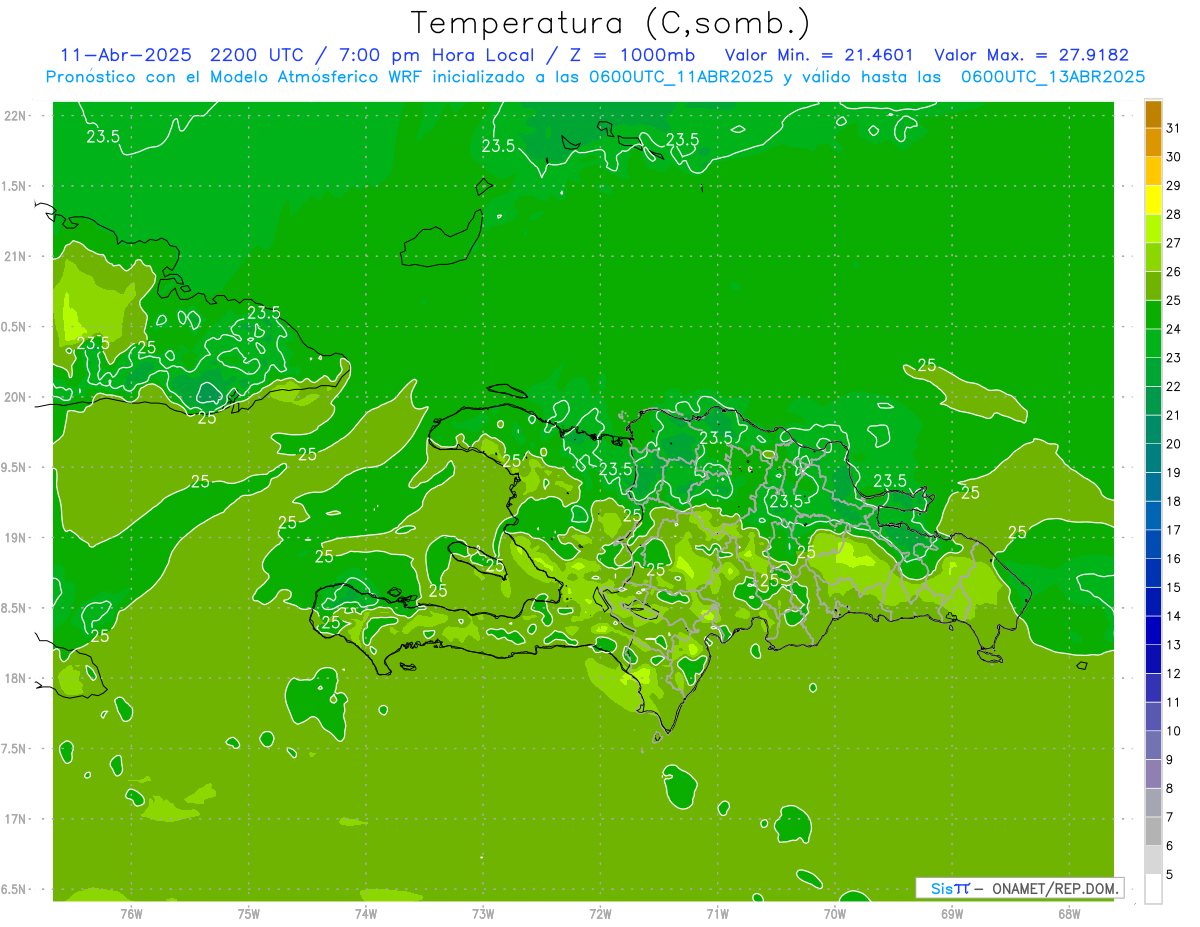
Task: Click the legend scale value "15"
Action: pyautogui.click(x=1174, y=587)
